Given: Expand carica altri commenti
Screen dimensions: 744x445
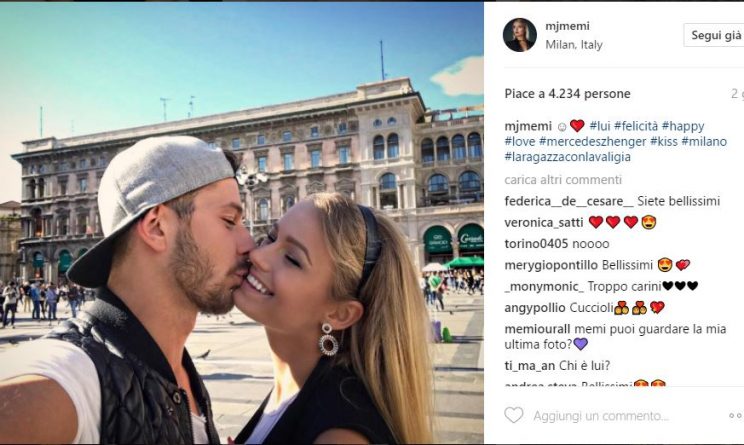Looking at the screenshot, I should coord(563,180).
